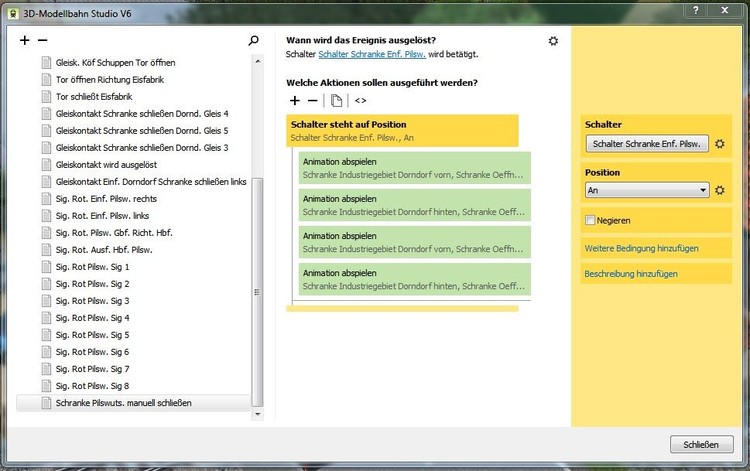Click the Weitere Bedingung hinzufügen link
750x471 pixels.
click(x=641, y=248)
